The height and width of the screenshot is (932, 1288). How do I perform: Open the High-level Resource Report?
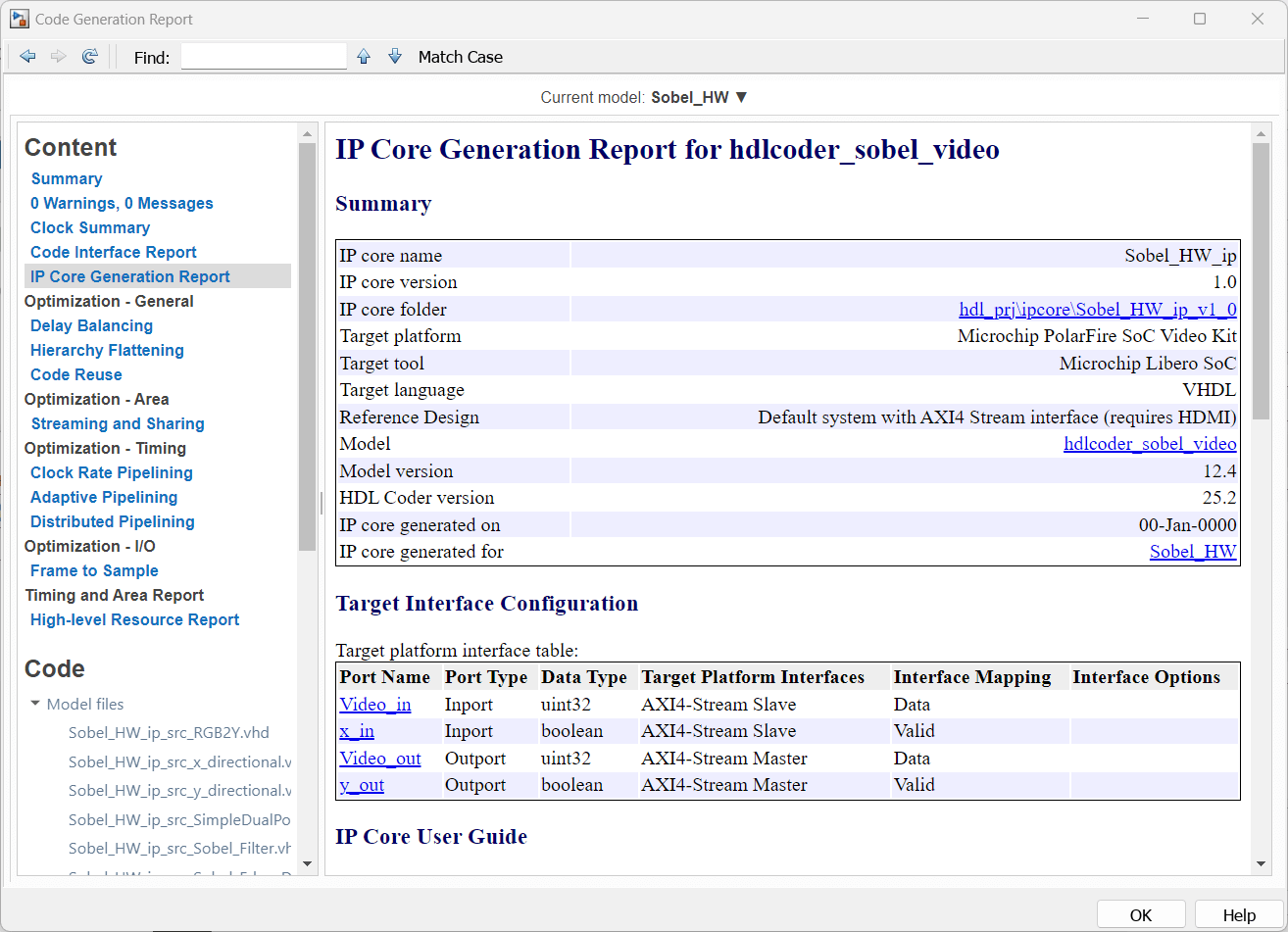point(134,619)
